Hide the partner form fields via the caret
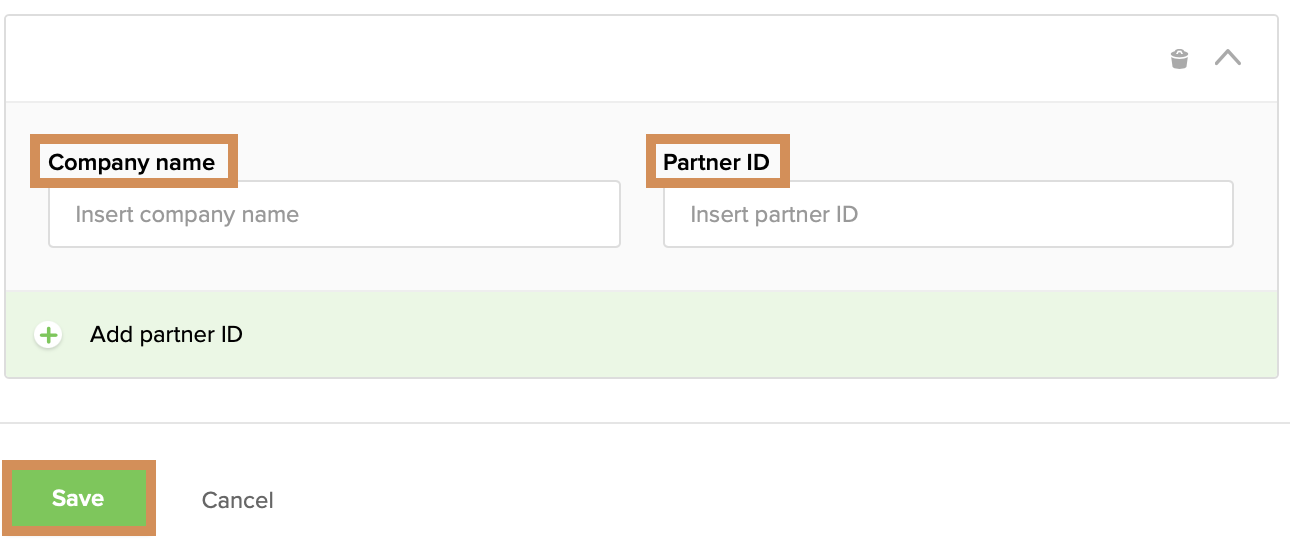 tap(1228, 58)
